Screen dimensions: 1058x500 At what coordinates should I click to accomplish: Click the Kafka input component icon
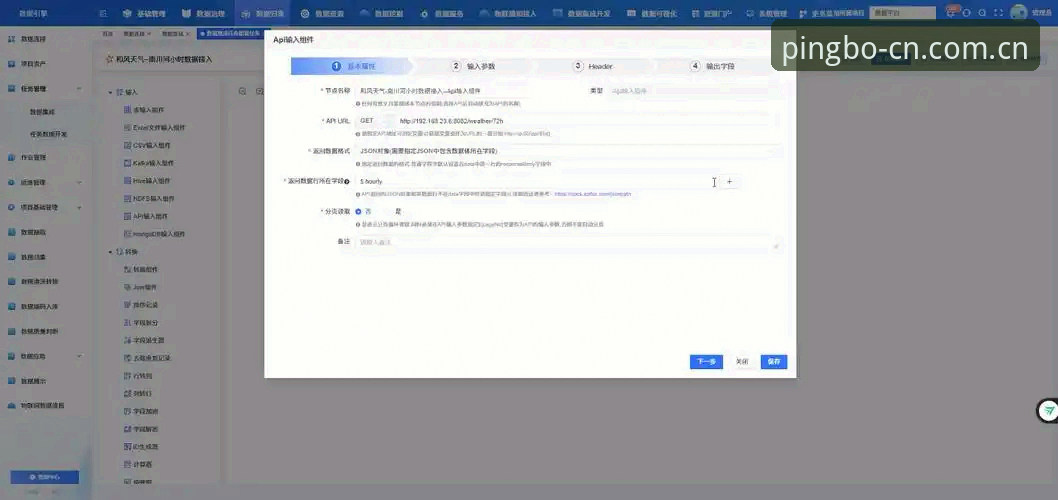point(128,163)
